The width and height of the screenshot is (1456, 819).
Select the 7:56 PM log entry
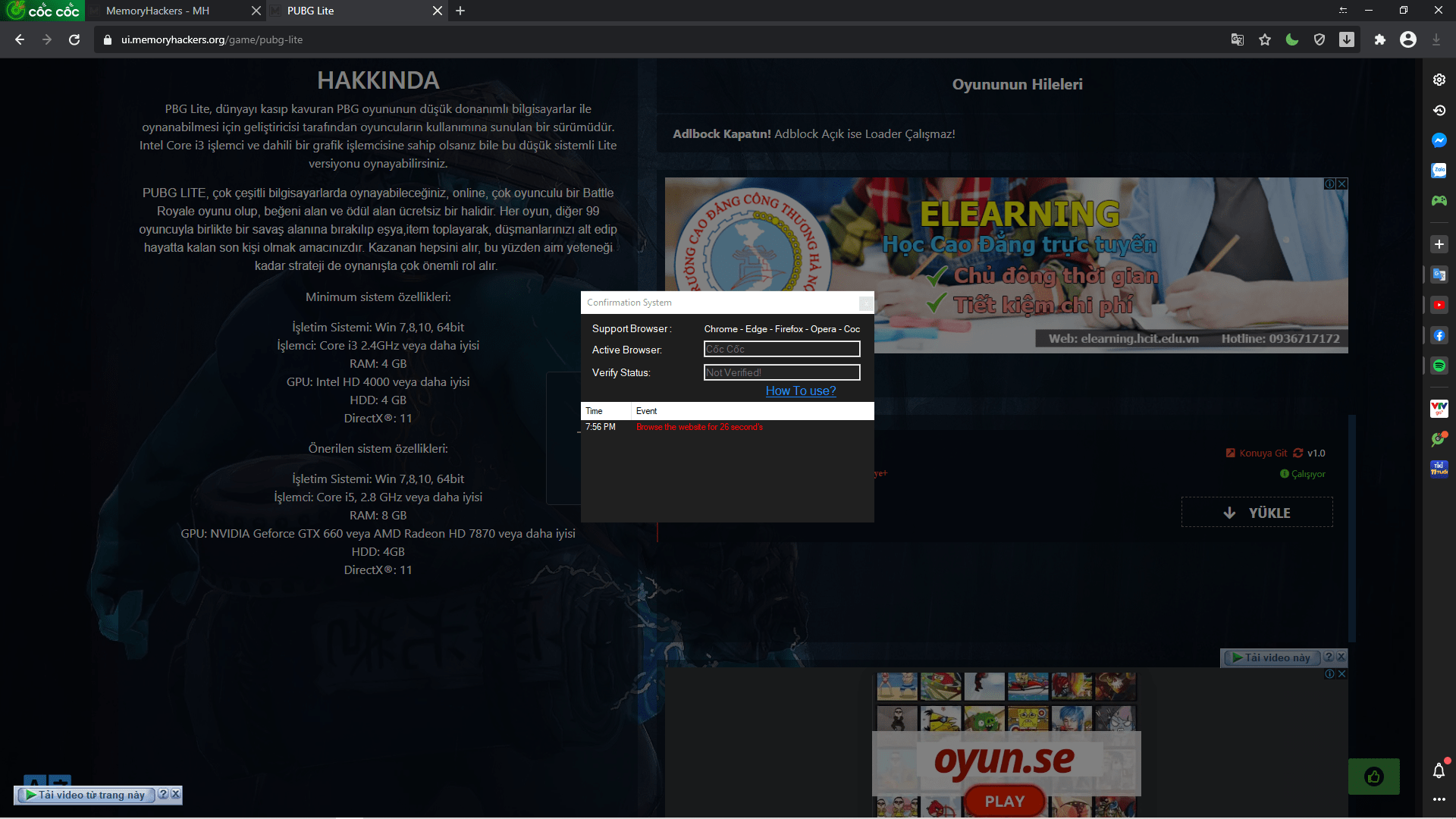coord(727,427)
